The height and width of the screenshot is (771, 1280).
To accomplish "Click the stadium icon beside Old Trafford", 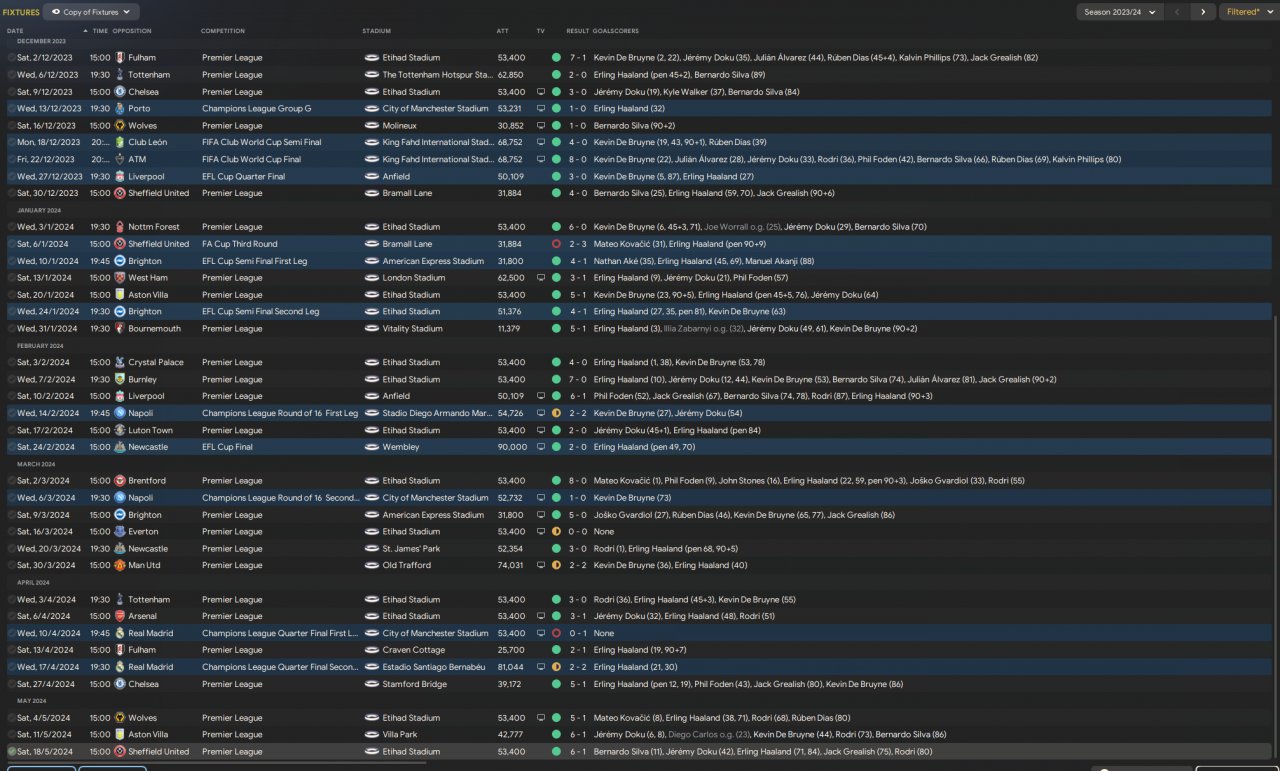I will tap(371, 566).
